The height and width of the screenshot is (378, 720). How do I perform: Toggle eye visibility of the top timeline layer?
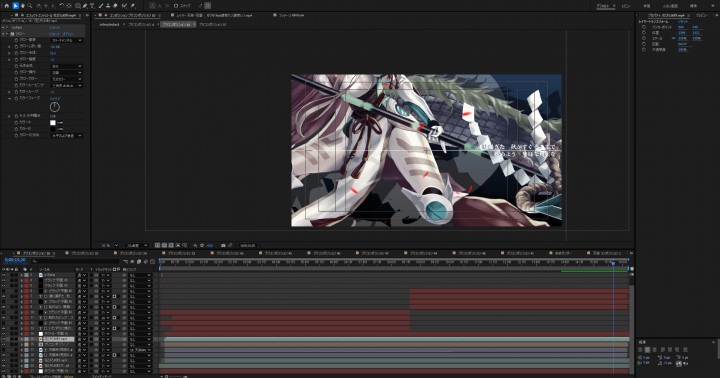click(x=4, y=275)
